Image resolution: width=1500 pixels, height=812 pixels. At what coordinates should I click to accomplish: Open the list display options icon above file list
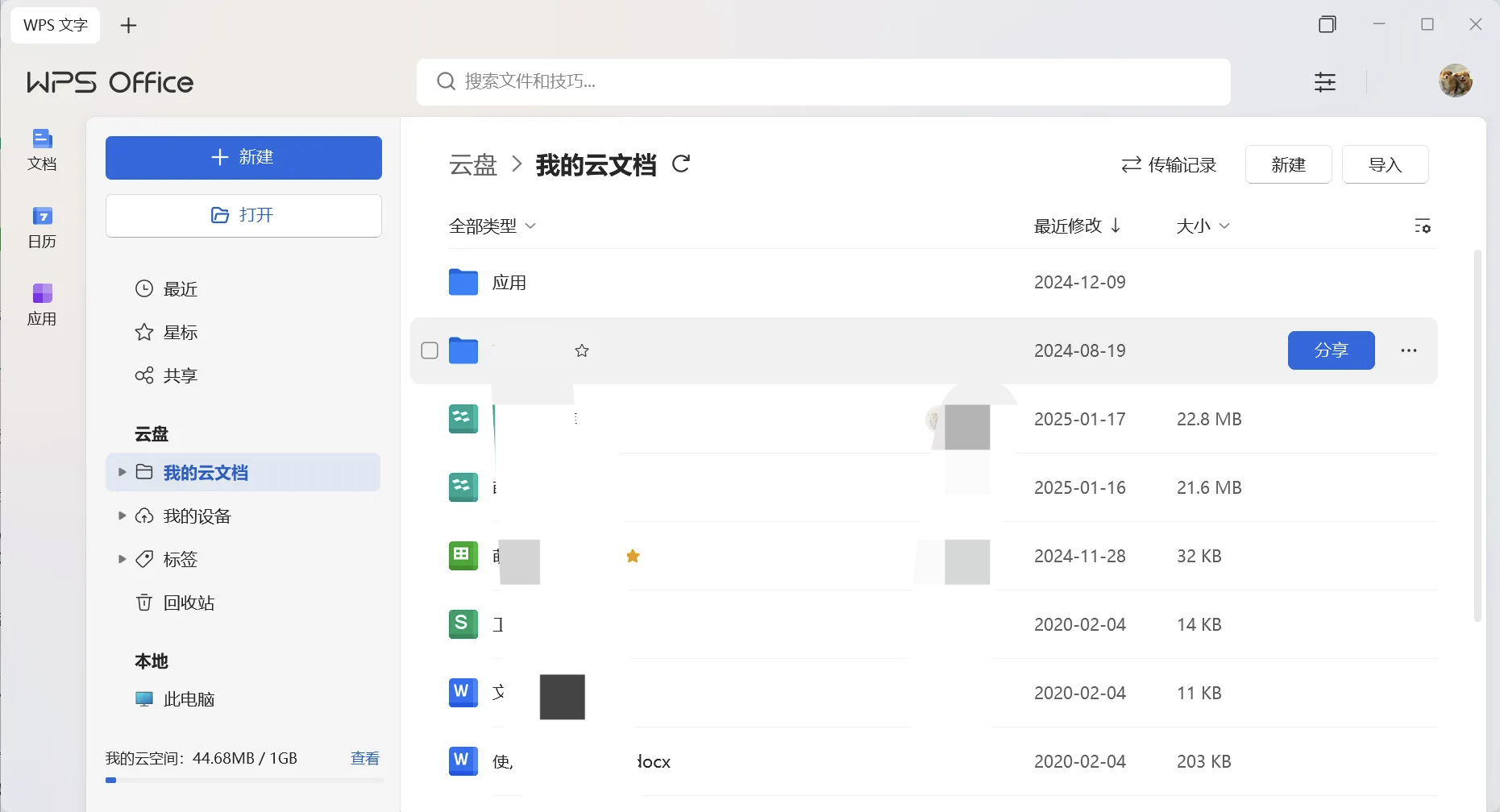1423,226
